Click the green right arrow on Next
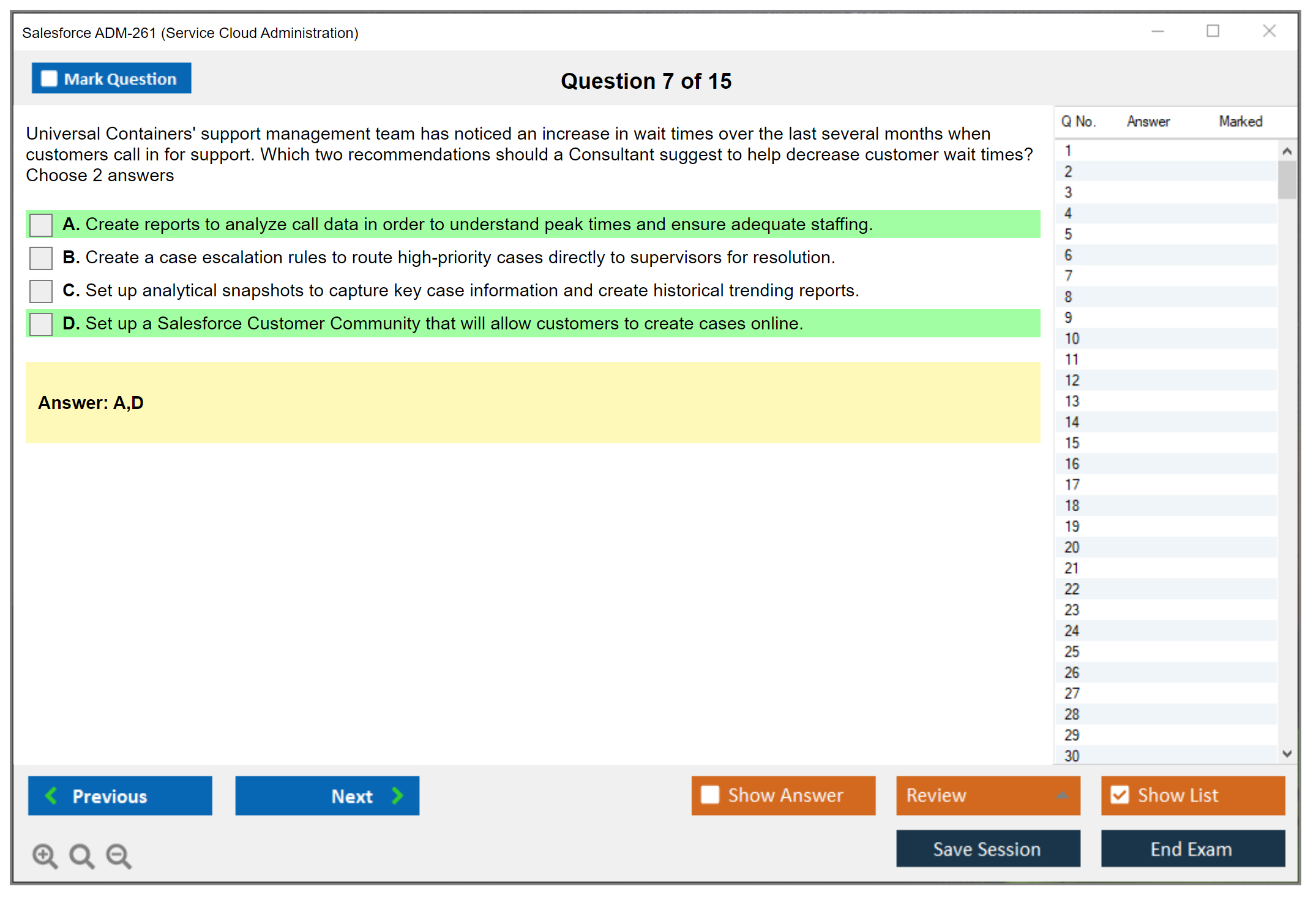The image size is (1316, 900). (x=397, y=795)
